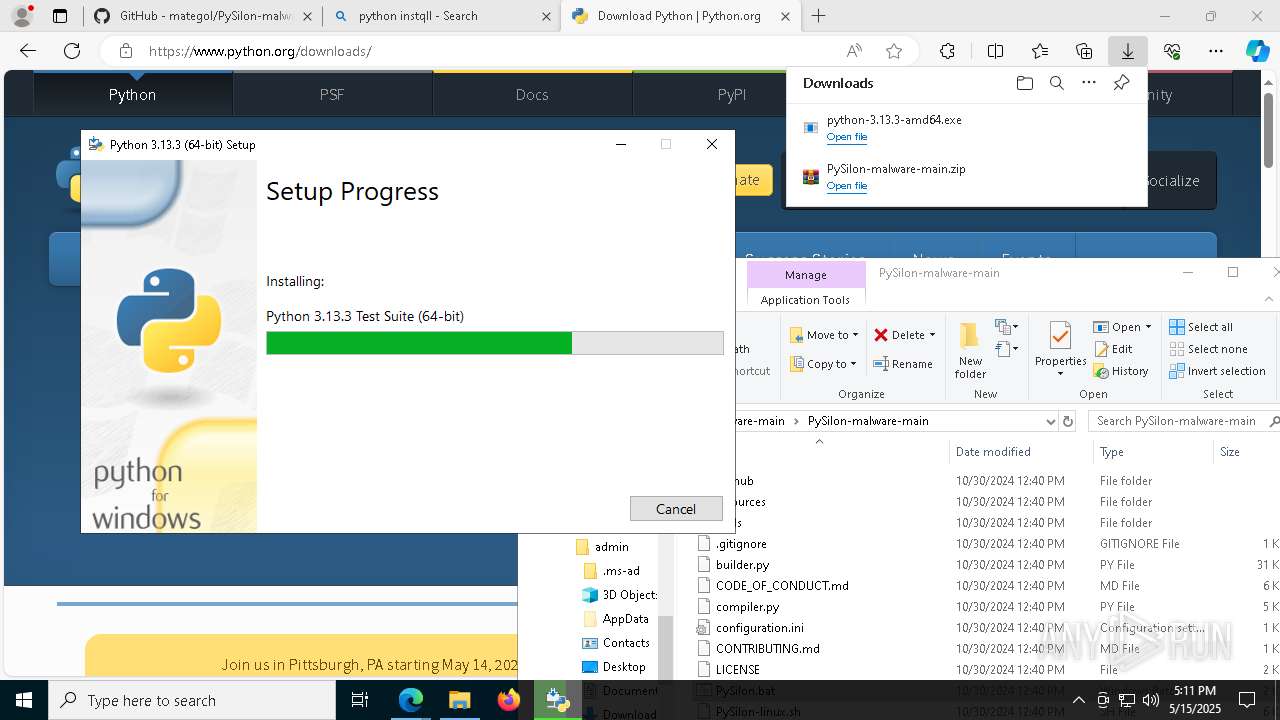Click Invert selection in Explorer

pyautogui.click(x=1218, y=371)
